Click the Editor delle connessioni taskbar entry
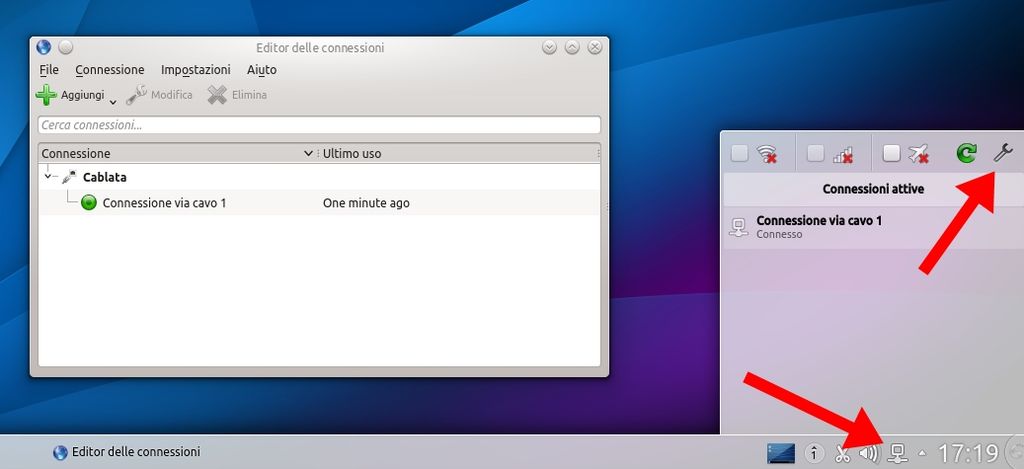 (127, 452)
